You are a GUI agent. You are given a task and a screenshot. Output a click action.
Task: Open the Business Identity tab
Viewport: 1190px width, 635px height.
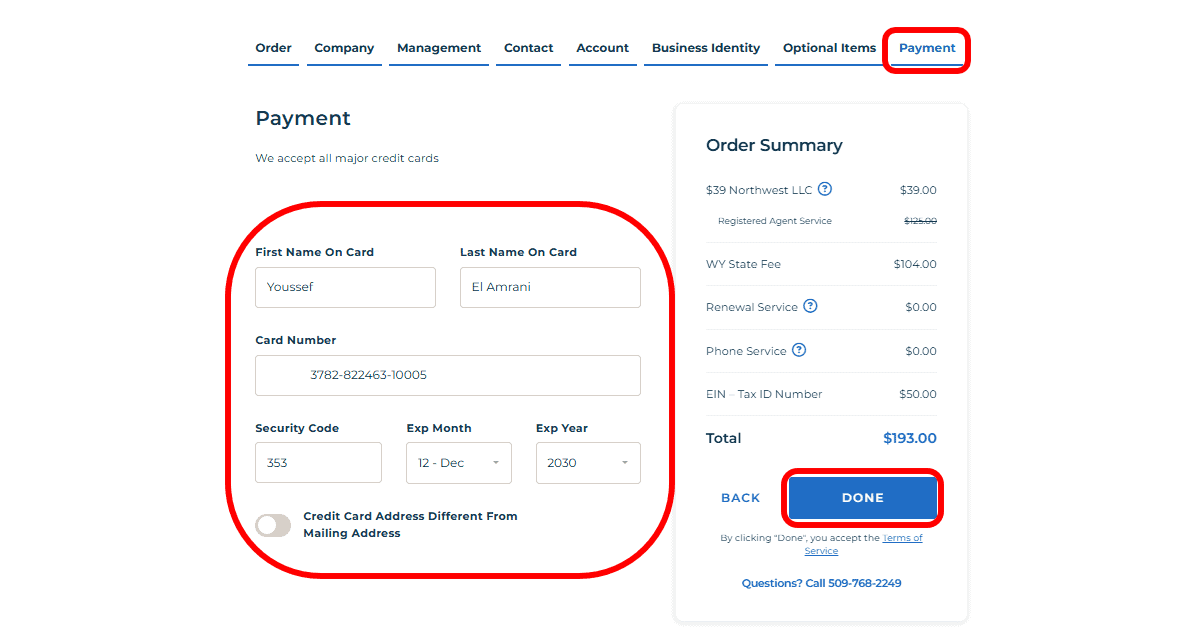(705, 48)
